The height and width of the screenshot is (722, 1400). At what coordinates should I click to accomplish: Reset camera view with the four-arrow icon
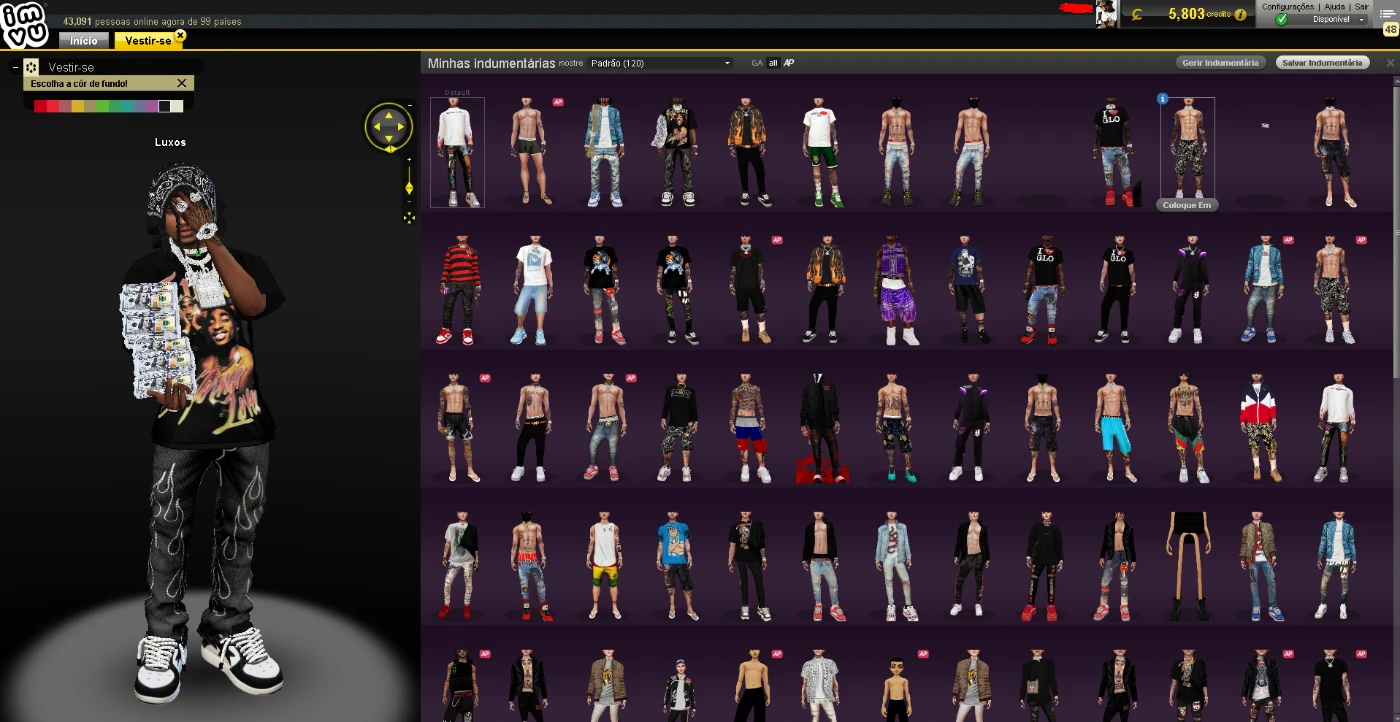pyautogui.click(x=409, y=217)
